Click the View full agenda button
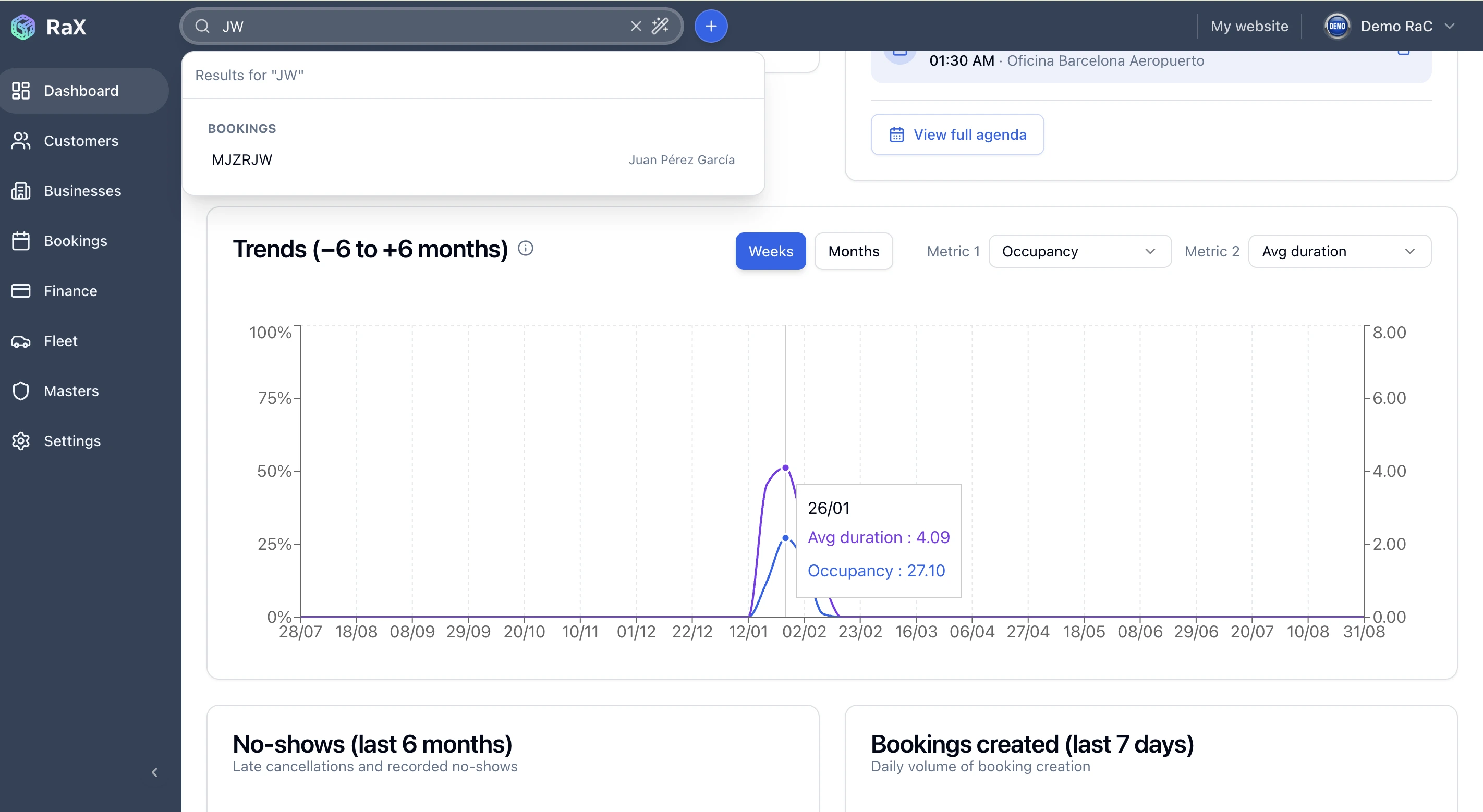Screen dimensions: 1483x812 click(x=957, y=134)
